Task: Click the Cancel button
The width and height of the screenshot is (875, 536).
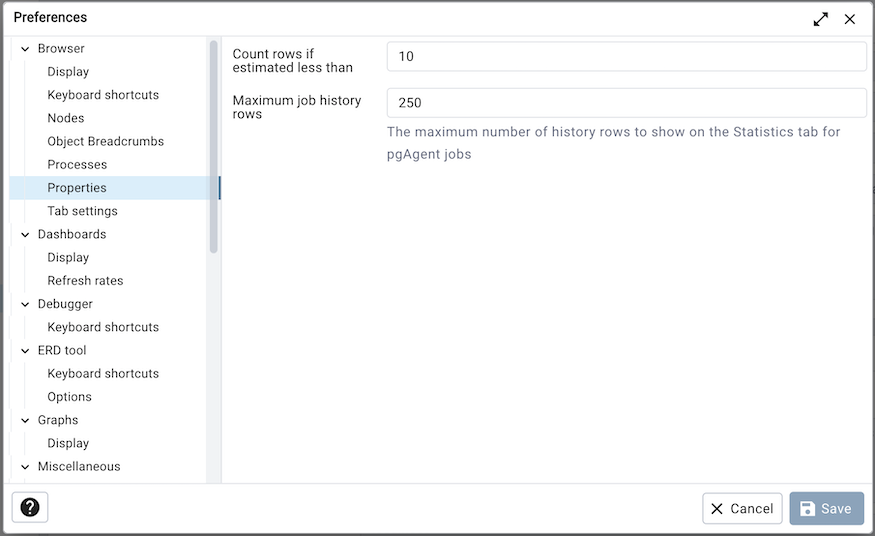Action: pos(742,508)
